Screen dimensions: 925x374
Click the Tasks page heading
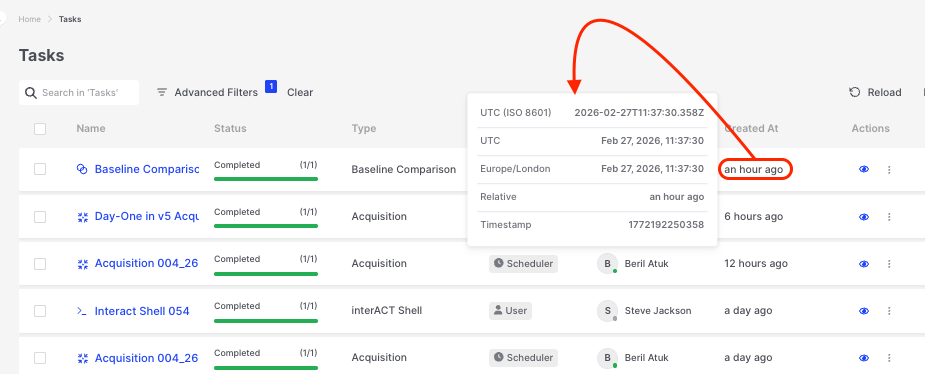41,55
